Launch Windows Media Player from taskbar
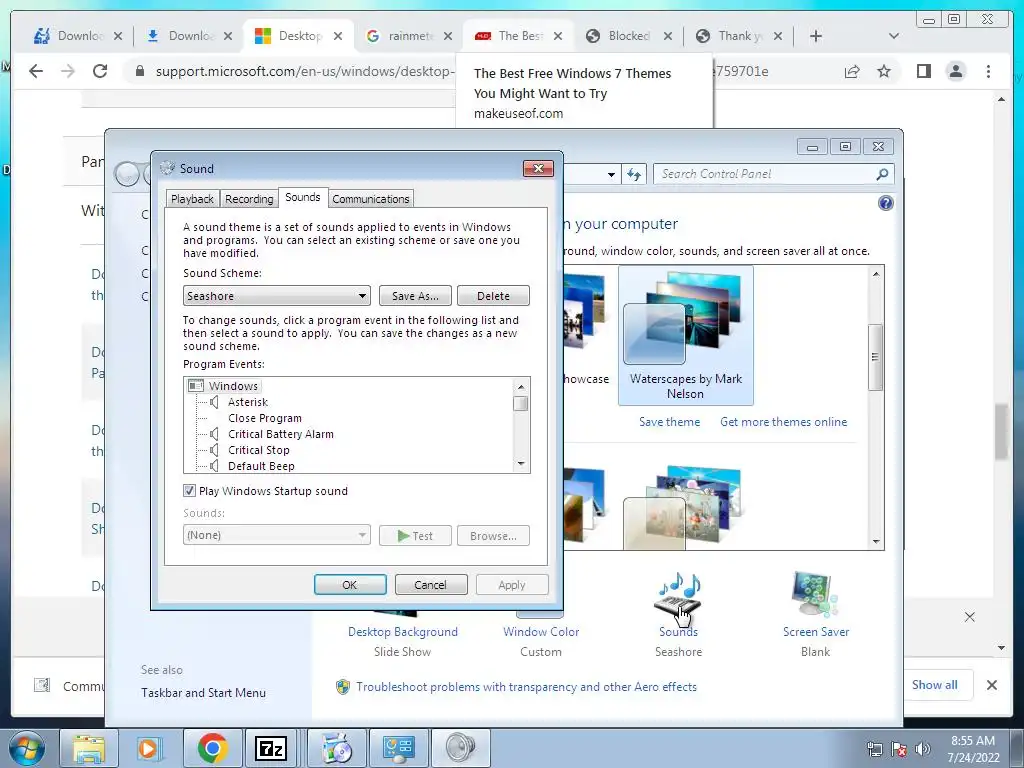The width and height of the screenshot is (1024, 768). [149, 749]
